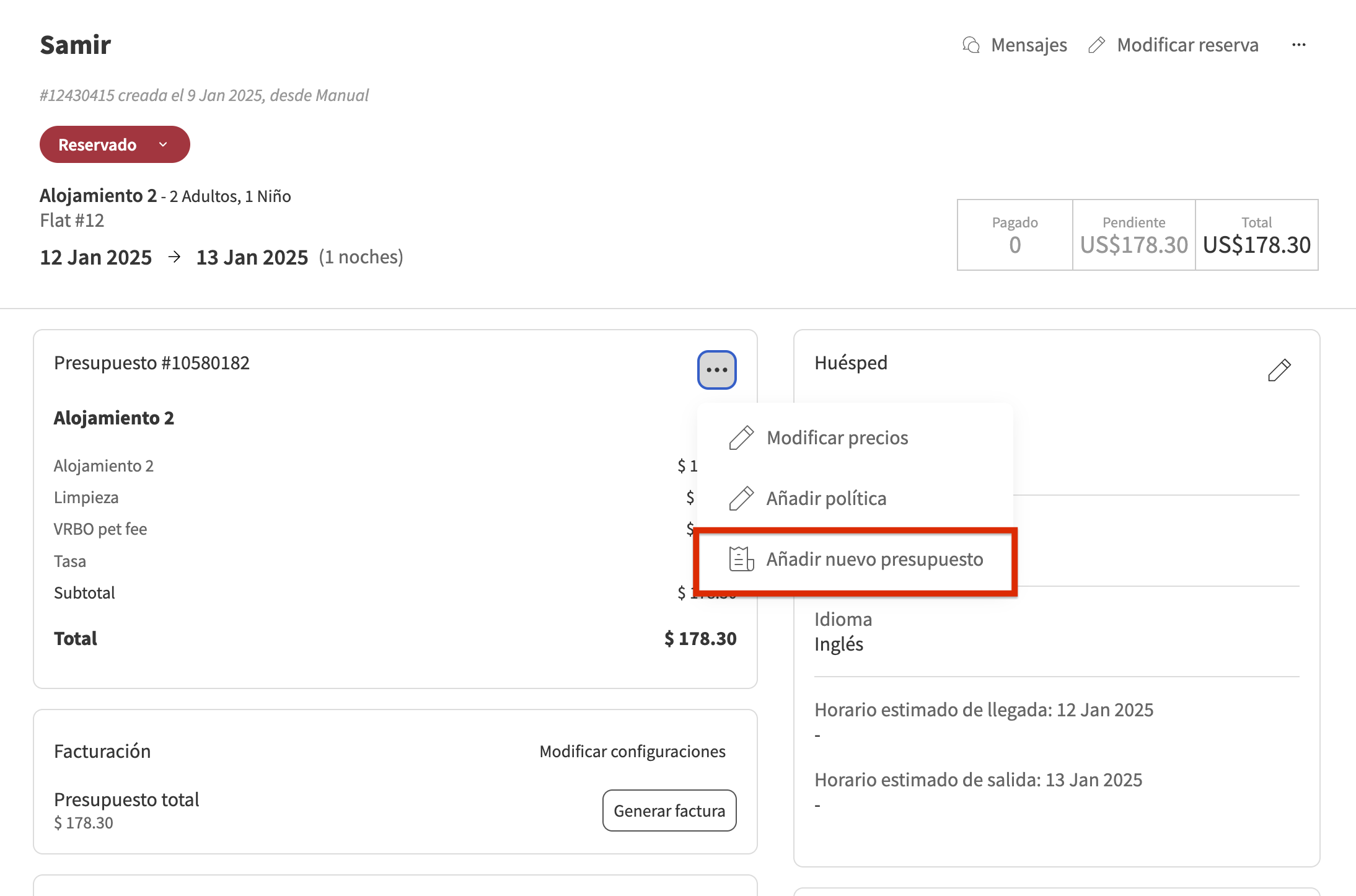Click the Modificar precios pencil icon
1356x896 pixels.
pyautogui.click(x=740, y=437)
